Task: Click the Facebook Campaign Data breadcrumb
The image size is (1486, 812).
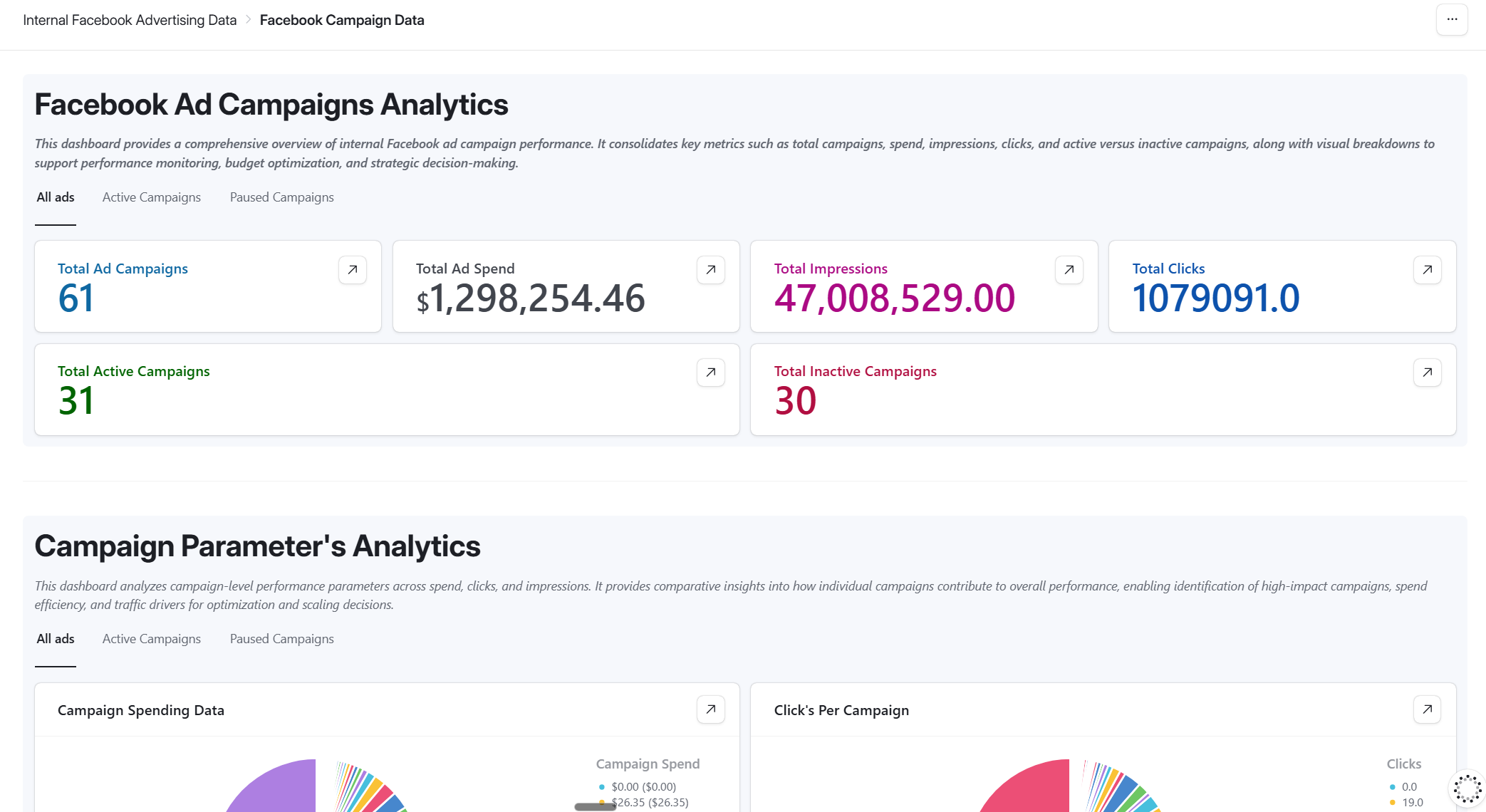Action: 342,20
